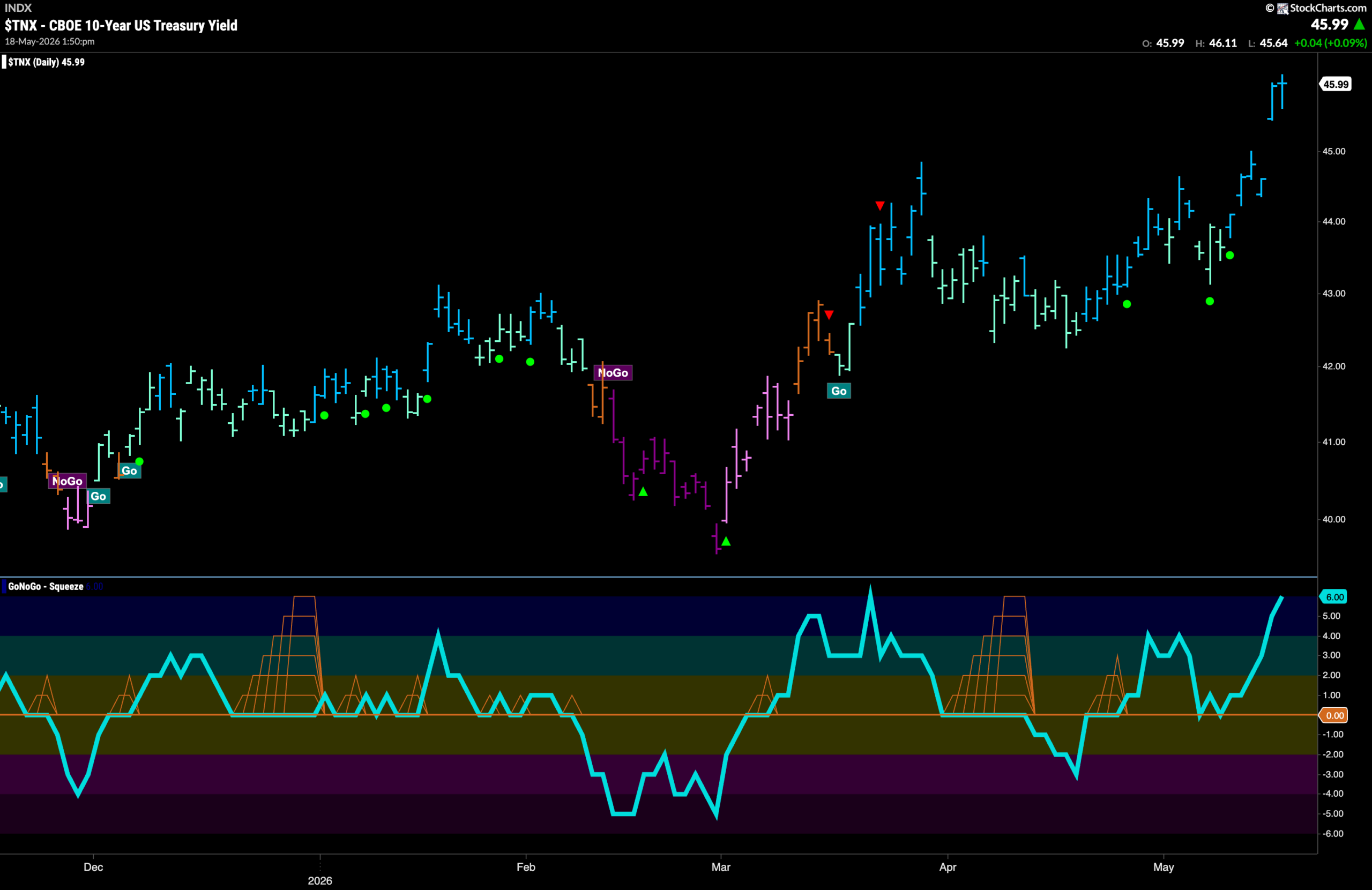Click the GoNoGo - Squeeze panel label
This screenshot has height=890, width=1372.
pyautogui.click(x=46, y=586)
